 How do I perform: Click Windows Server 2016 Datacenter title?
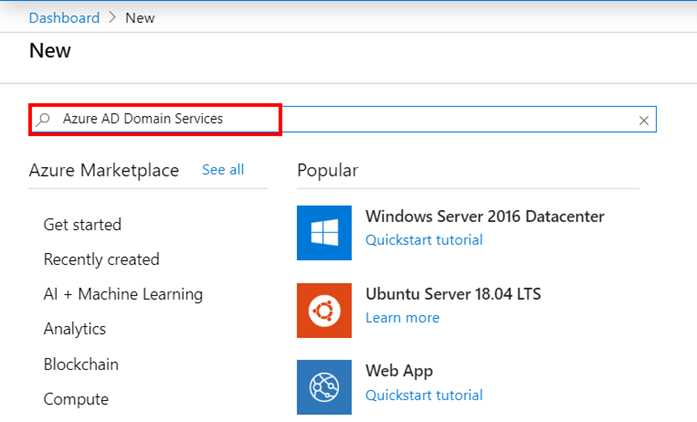[x=485, y=217]
